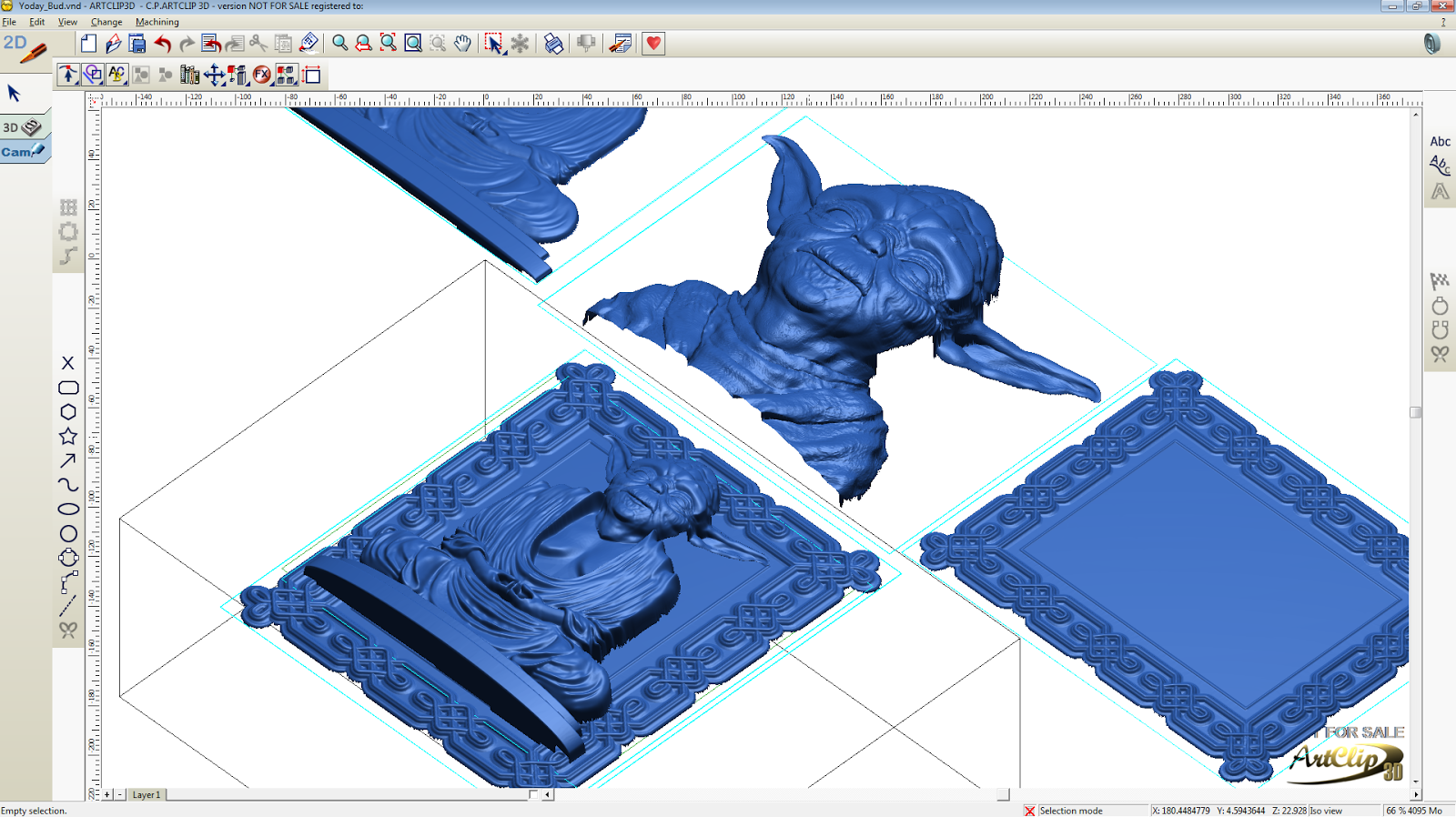Click the AB text tool in second toolbar
This screenshot has height=817, width=1456.
coord(116,75)
